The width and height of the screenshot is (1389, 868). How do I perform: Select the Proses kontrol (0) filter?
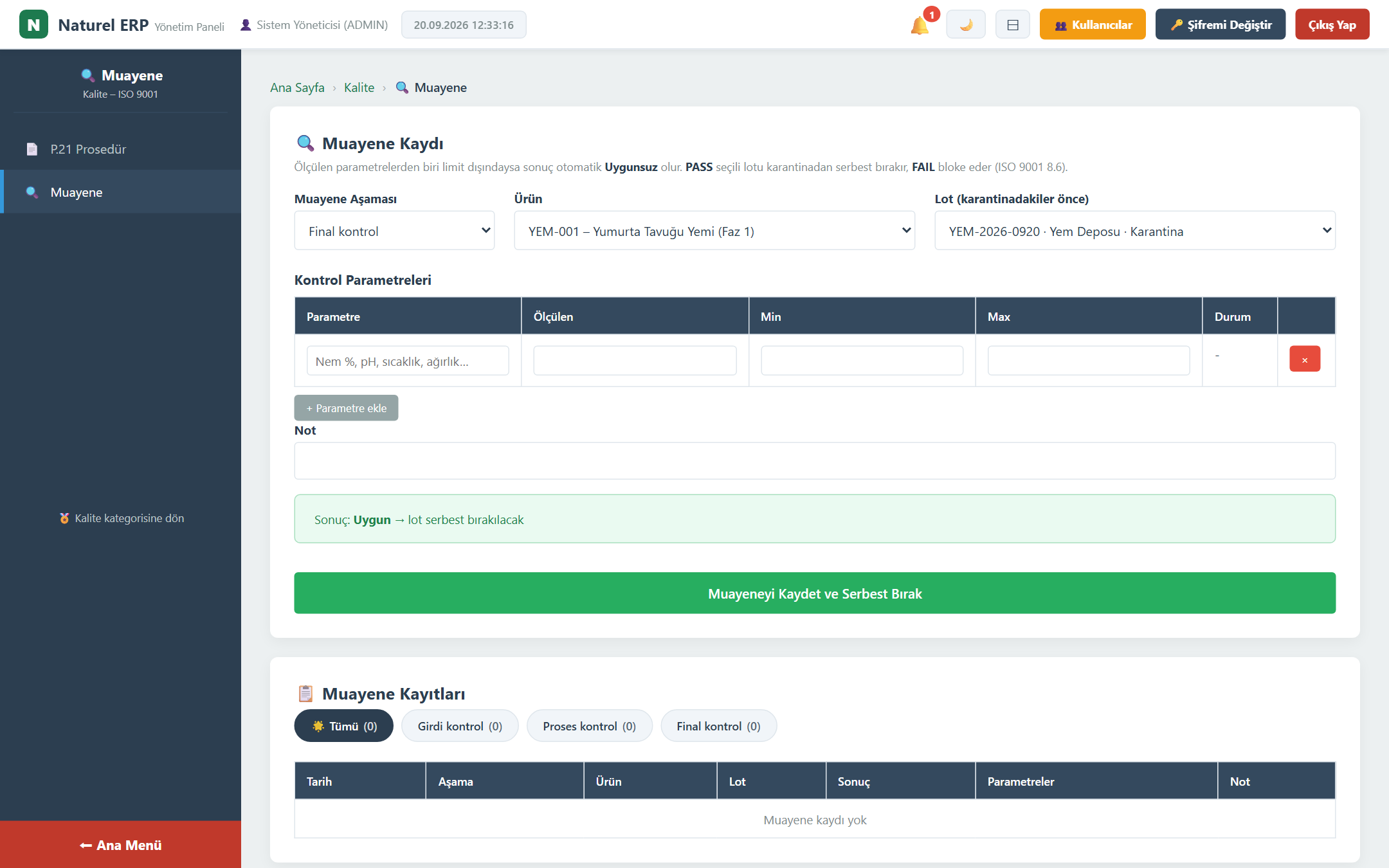tap(589, 726)
